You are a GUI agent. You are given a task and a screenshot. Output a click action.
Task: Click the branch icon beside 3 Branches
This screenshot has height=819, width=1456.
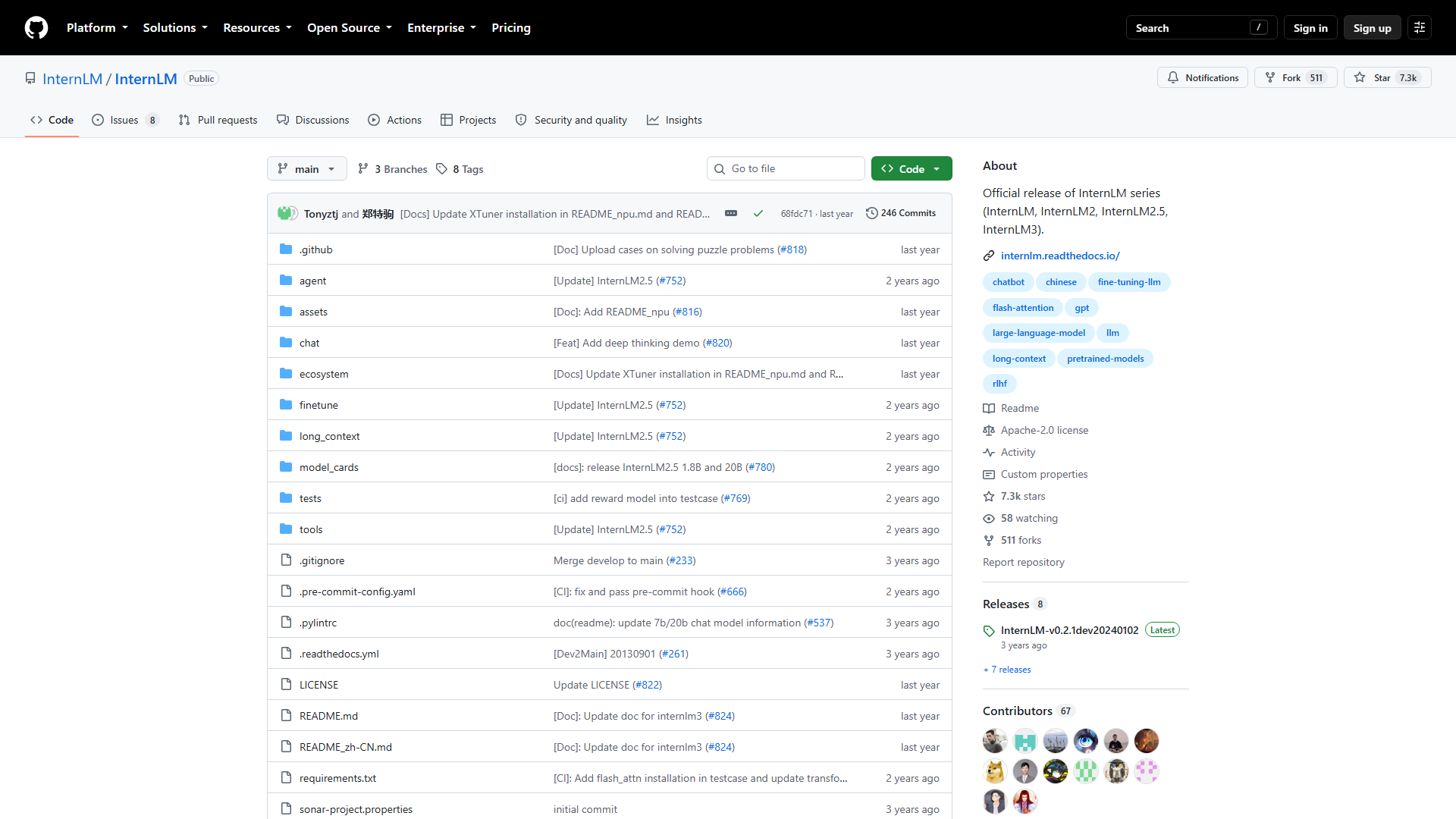(x=363, y=168)
